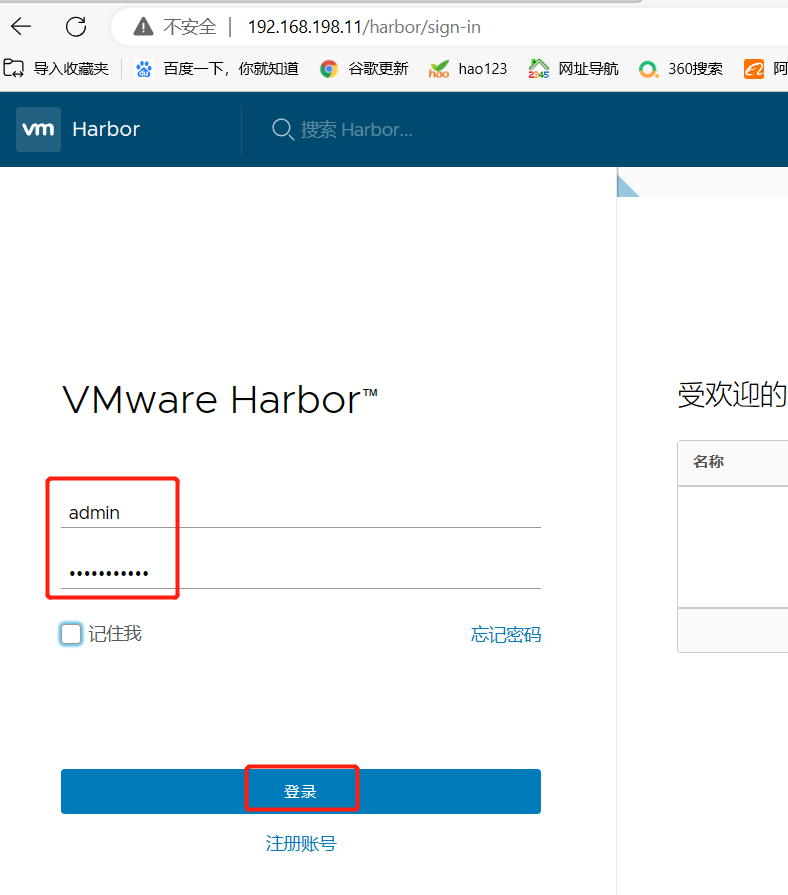
Task: Click the 不安全 security label
Action: (x=190, y=27)
